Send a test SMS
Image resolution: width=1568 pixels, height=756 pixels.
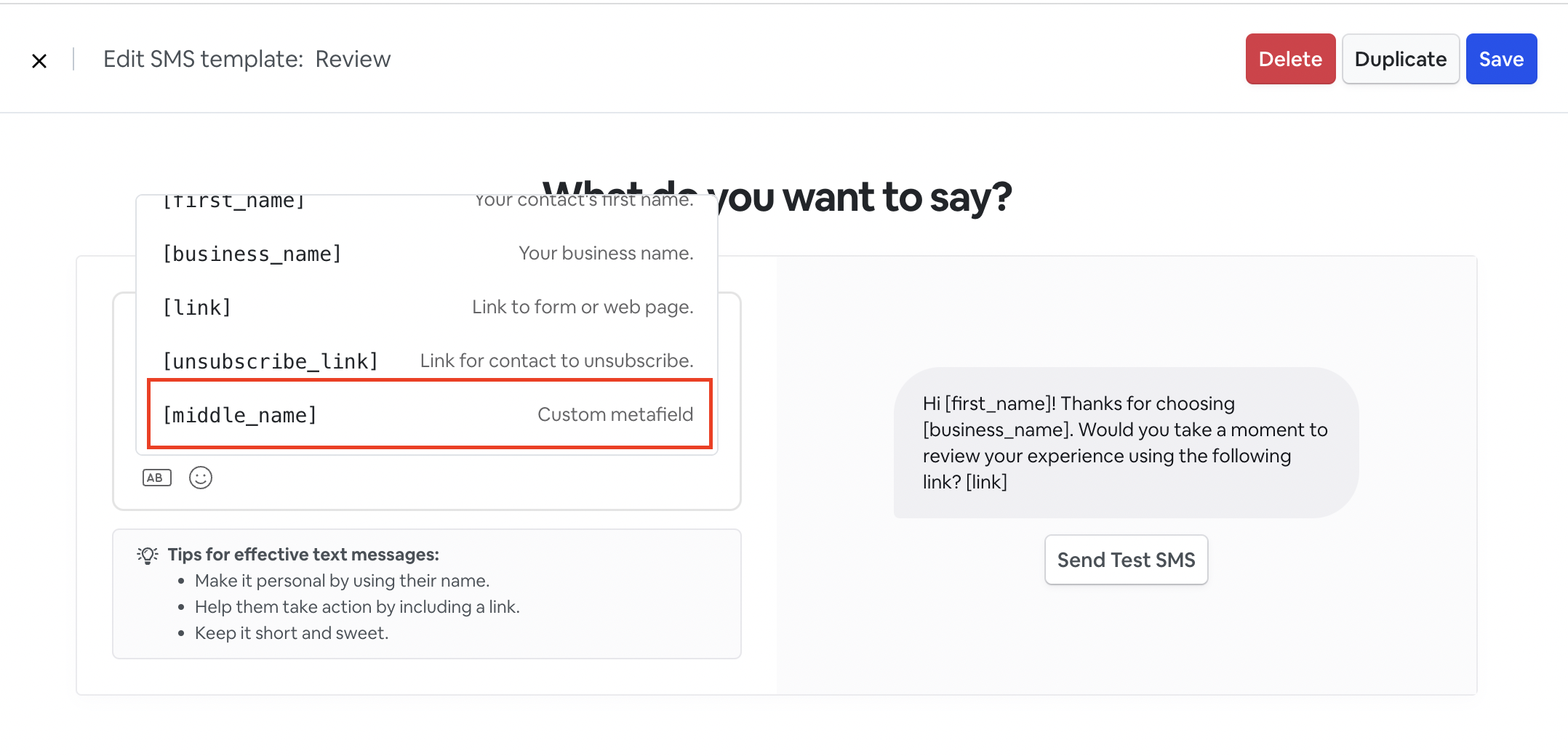[1126, 560]
